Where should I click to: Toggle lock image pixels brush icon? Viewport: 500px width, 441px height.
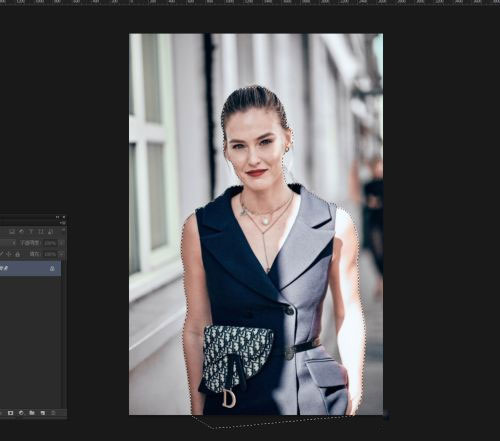[x=1, y=254]
